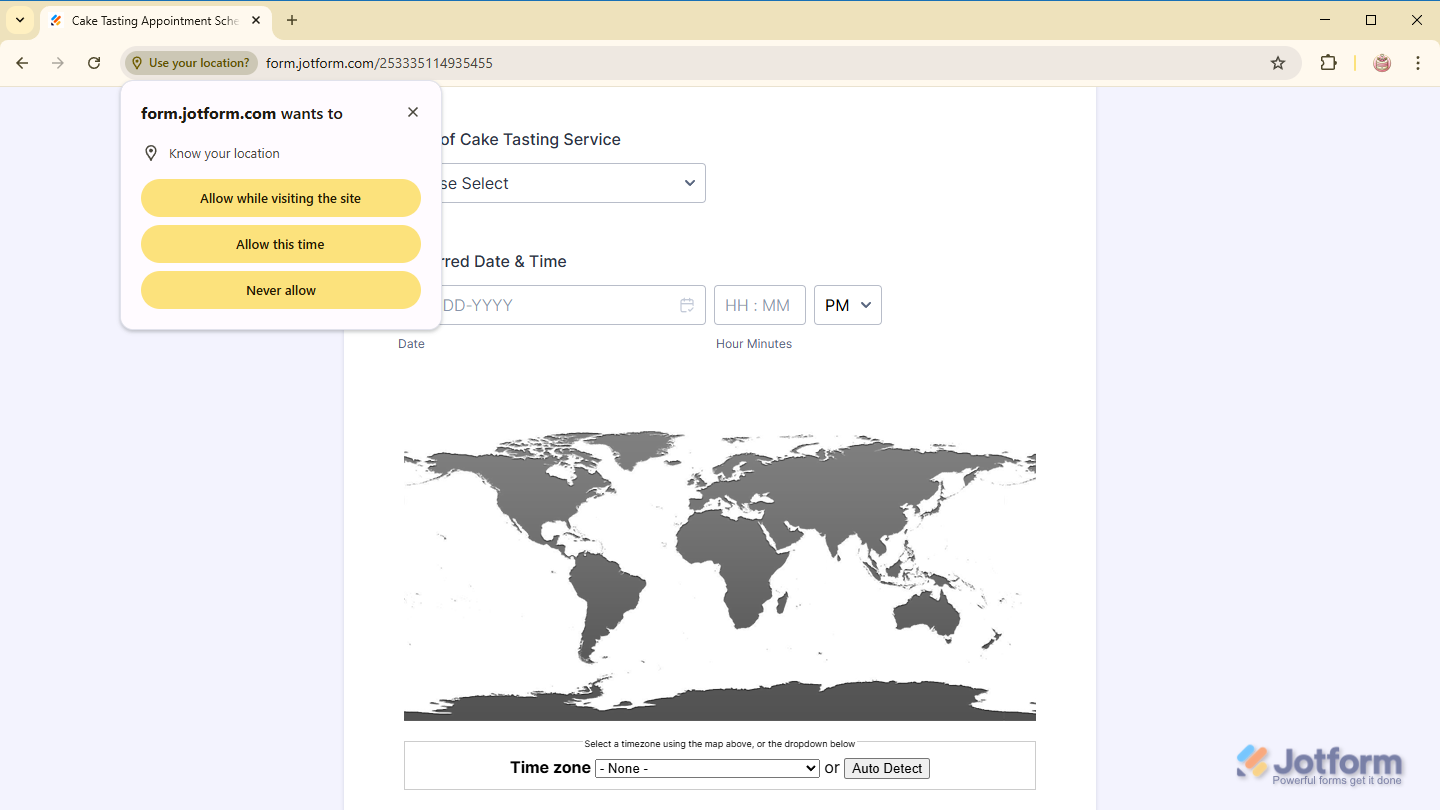The image size is (1440, 810).
Task: Reload the current page
Action: 93,62
